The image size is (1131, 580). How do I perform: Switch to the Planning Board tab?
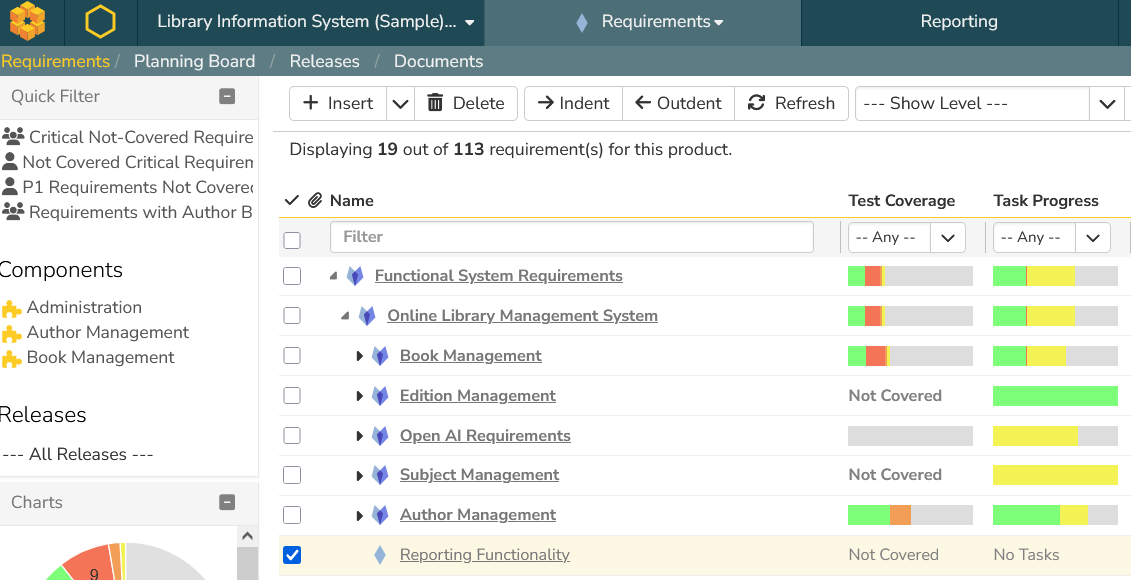[194, 61]
